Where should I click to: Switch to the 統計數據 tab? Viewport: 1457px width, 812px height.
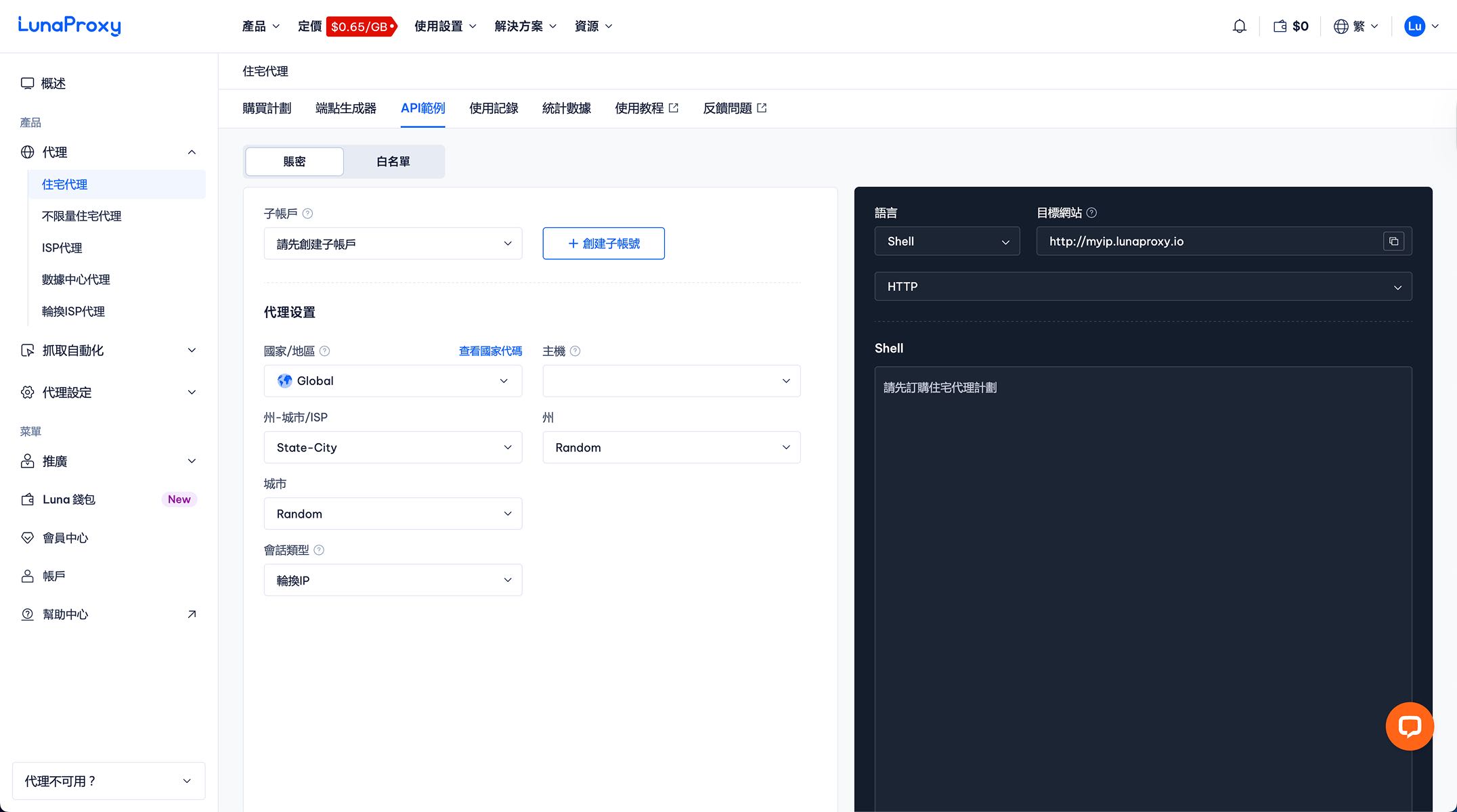point(567,108)
